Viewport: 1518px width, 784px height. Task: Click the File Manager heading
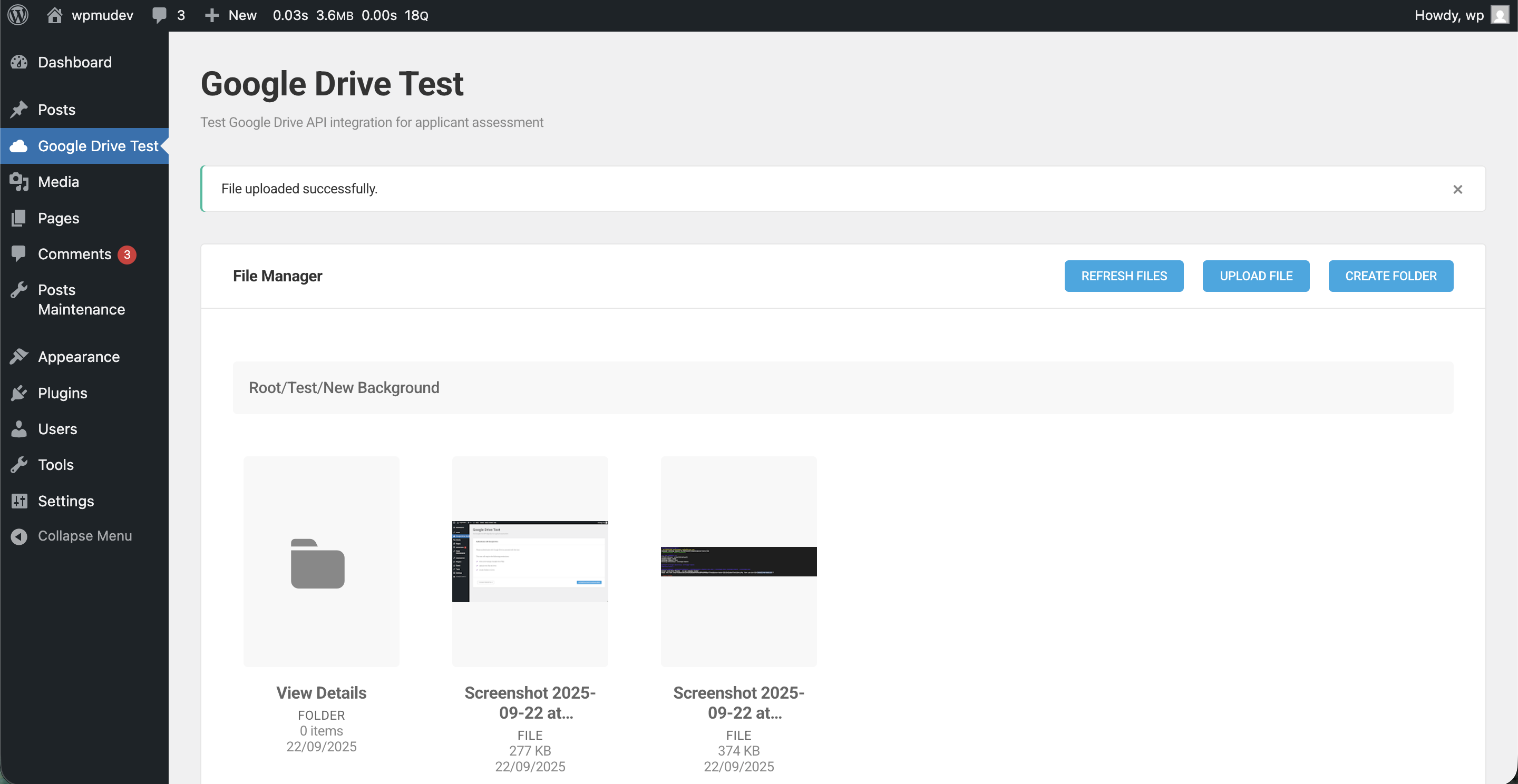(278, 276)
